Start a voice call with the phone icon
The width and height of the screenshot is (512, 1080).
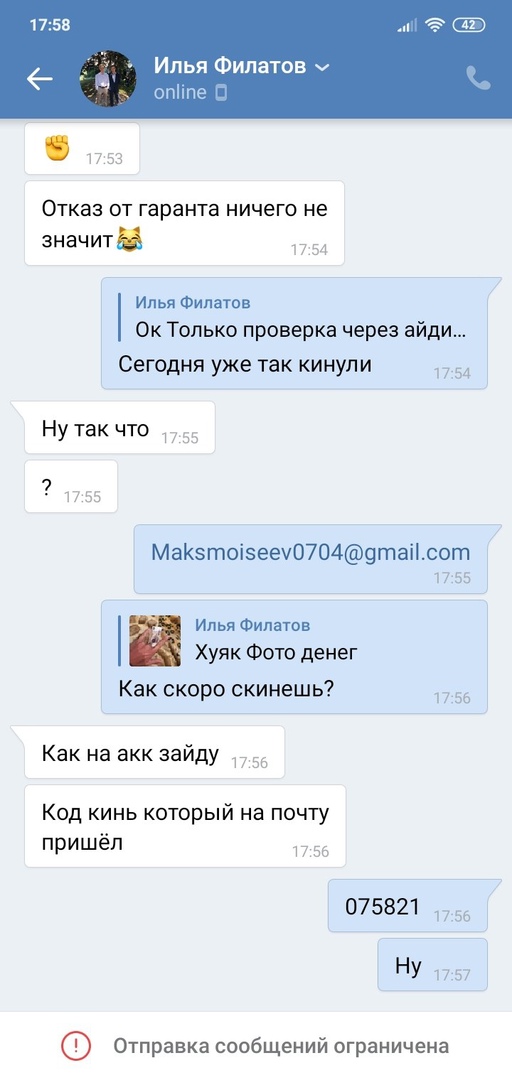click(478, 79)
